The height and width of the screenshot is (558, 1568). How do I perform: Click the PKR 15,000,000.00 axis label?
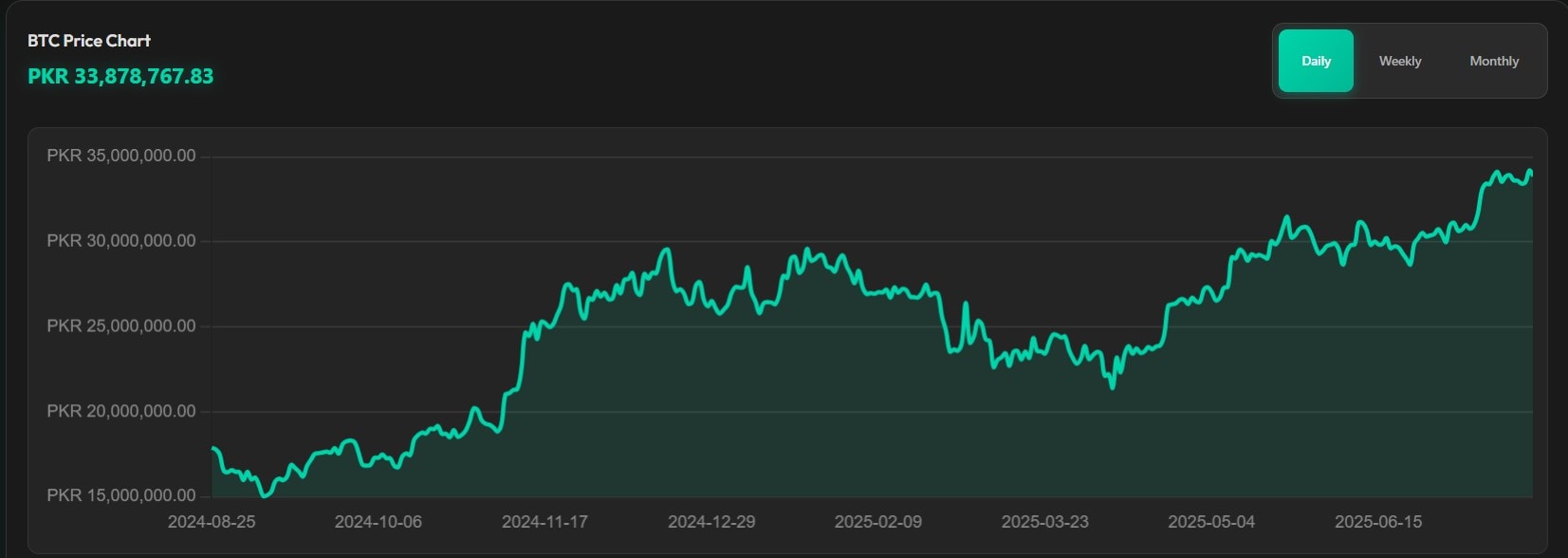tap(121, 495)
